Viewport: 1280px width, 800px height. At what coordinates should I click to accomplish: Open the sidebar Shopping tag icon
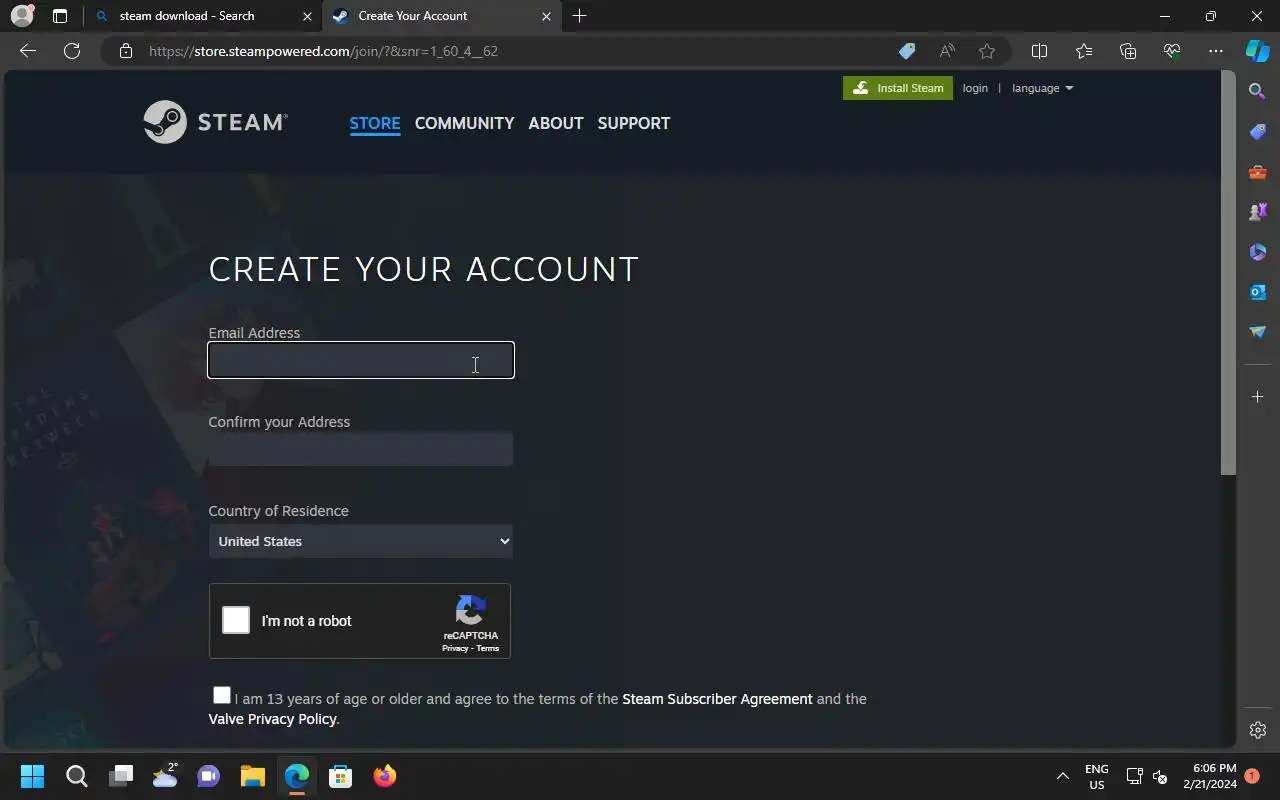click(1258, 132)
